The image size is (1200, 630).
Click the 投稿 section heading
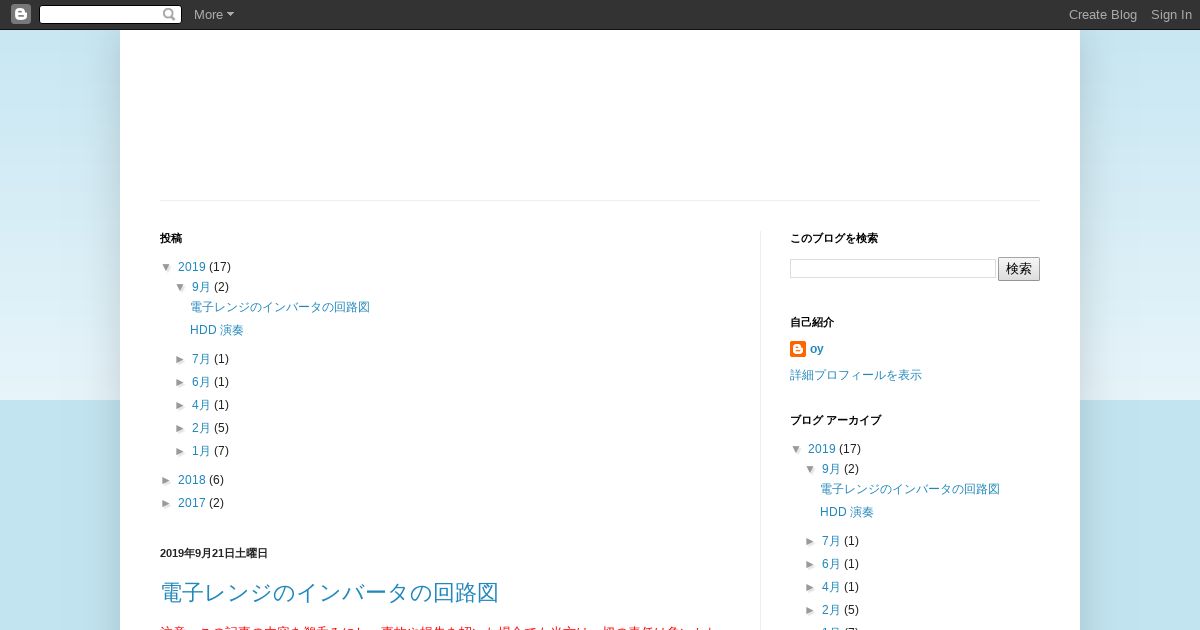171,238
